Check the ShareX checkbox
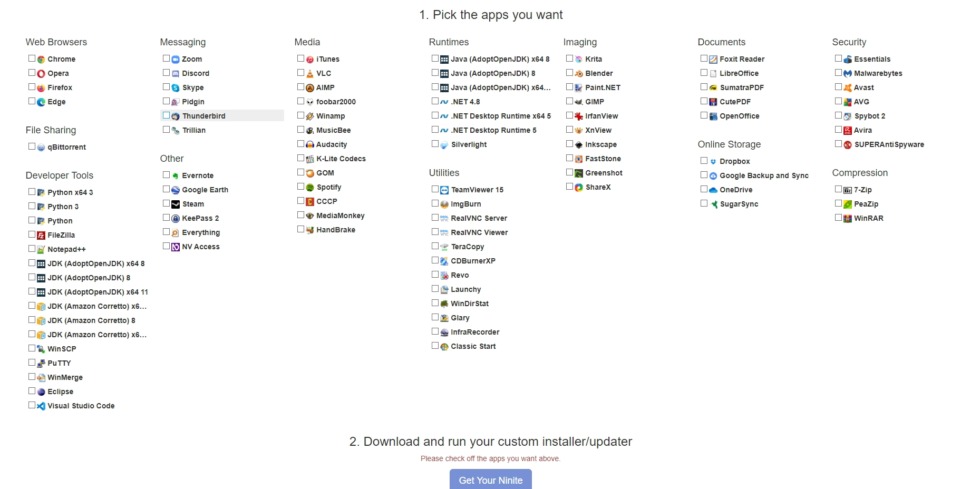This screenshot has height=489, width=980. coord(569,186)
